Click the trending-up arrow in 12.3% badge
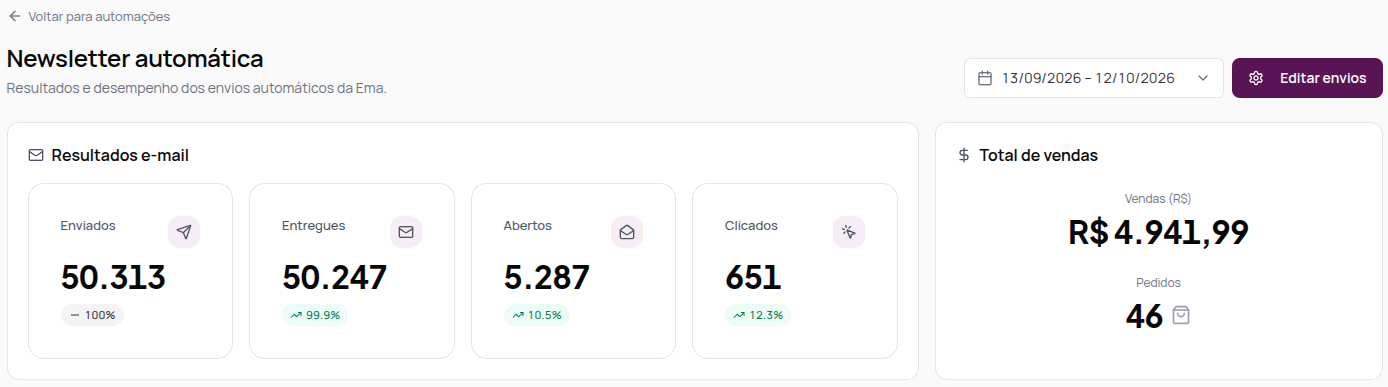The image size is (1388, 387). click(x=739, y=315)
